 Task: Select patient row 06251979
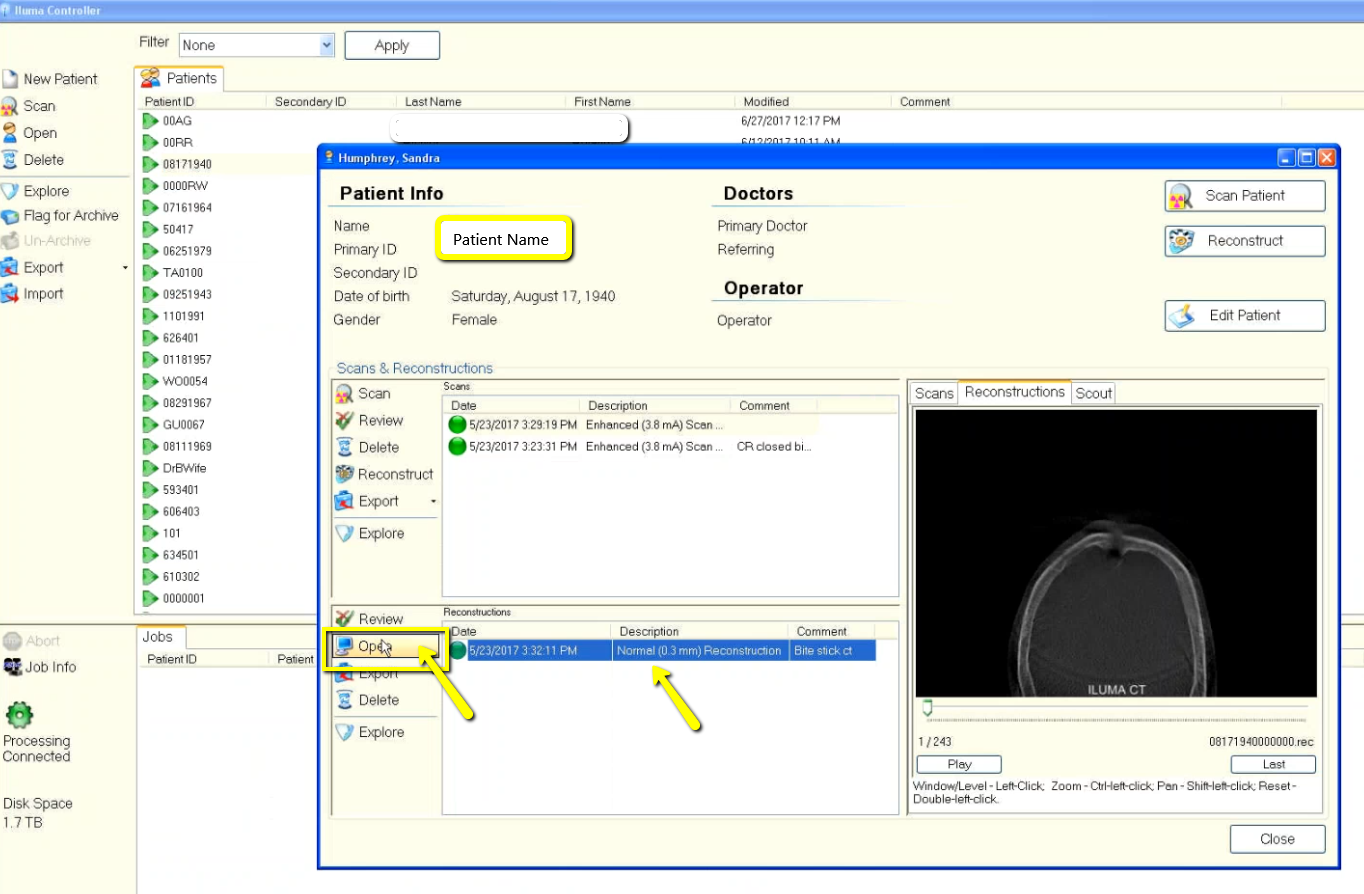click(x=227, y=251)
